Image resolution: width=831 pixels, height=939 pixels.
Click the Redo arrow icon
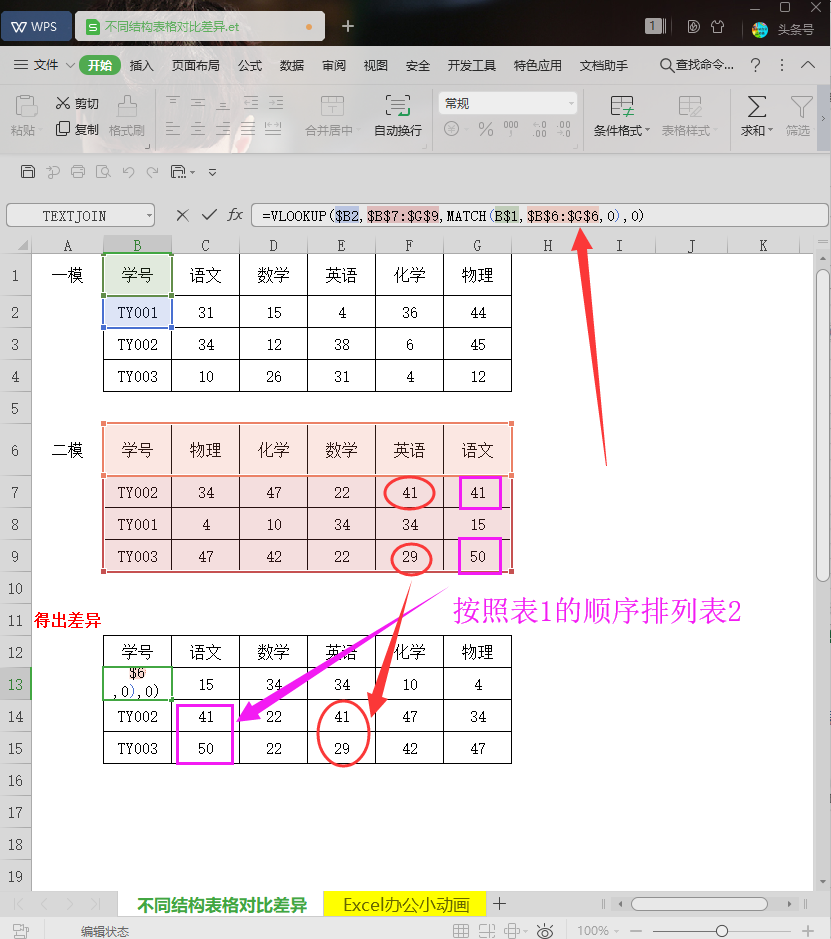(x=153, y=172)
